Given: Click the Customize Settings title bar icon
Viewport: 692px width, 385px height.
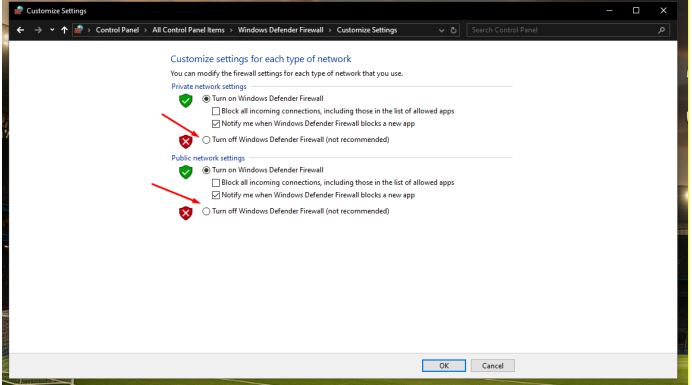Looking at the screenshot, I should (19, 11).
